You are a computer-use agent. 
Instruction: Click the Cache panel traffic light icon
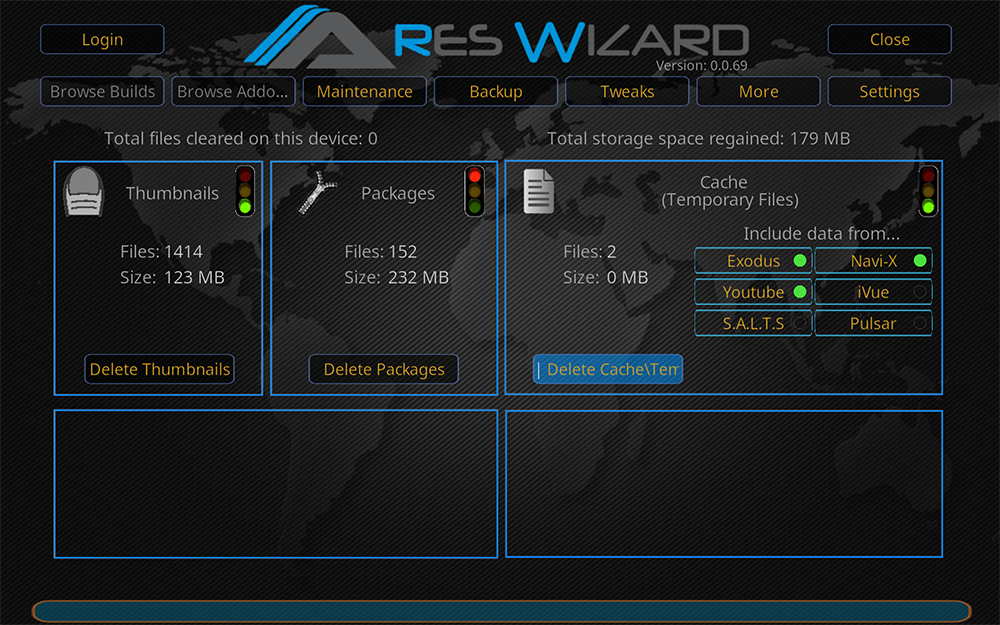(x=929, y=191)
